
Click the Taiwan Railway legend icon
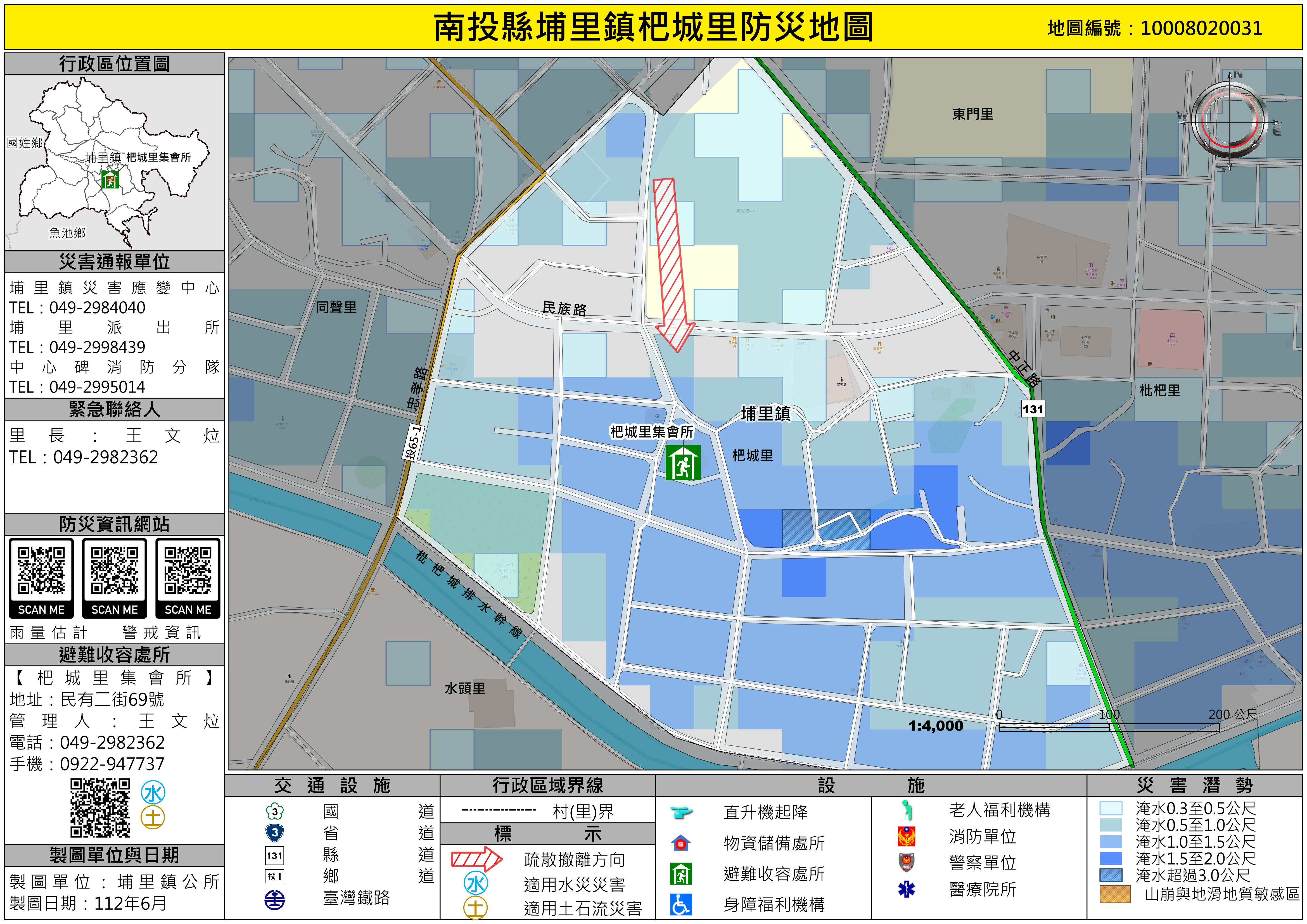[x=274, y=899]
